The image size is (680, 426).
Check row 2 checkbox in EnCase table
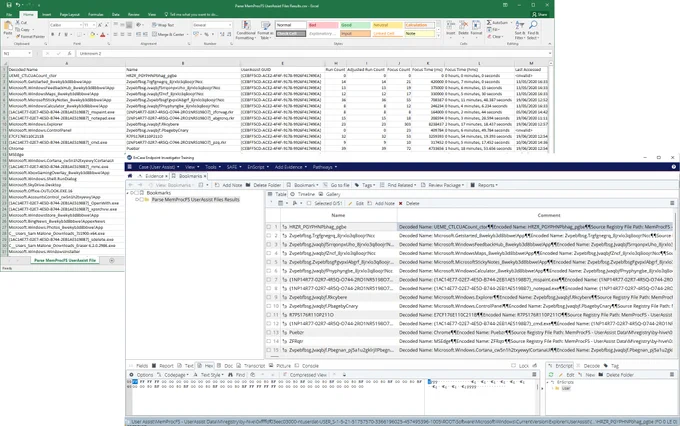(269, 236)
